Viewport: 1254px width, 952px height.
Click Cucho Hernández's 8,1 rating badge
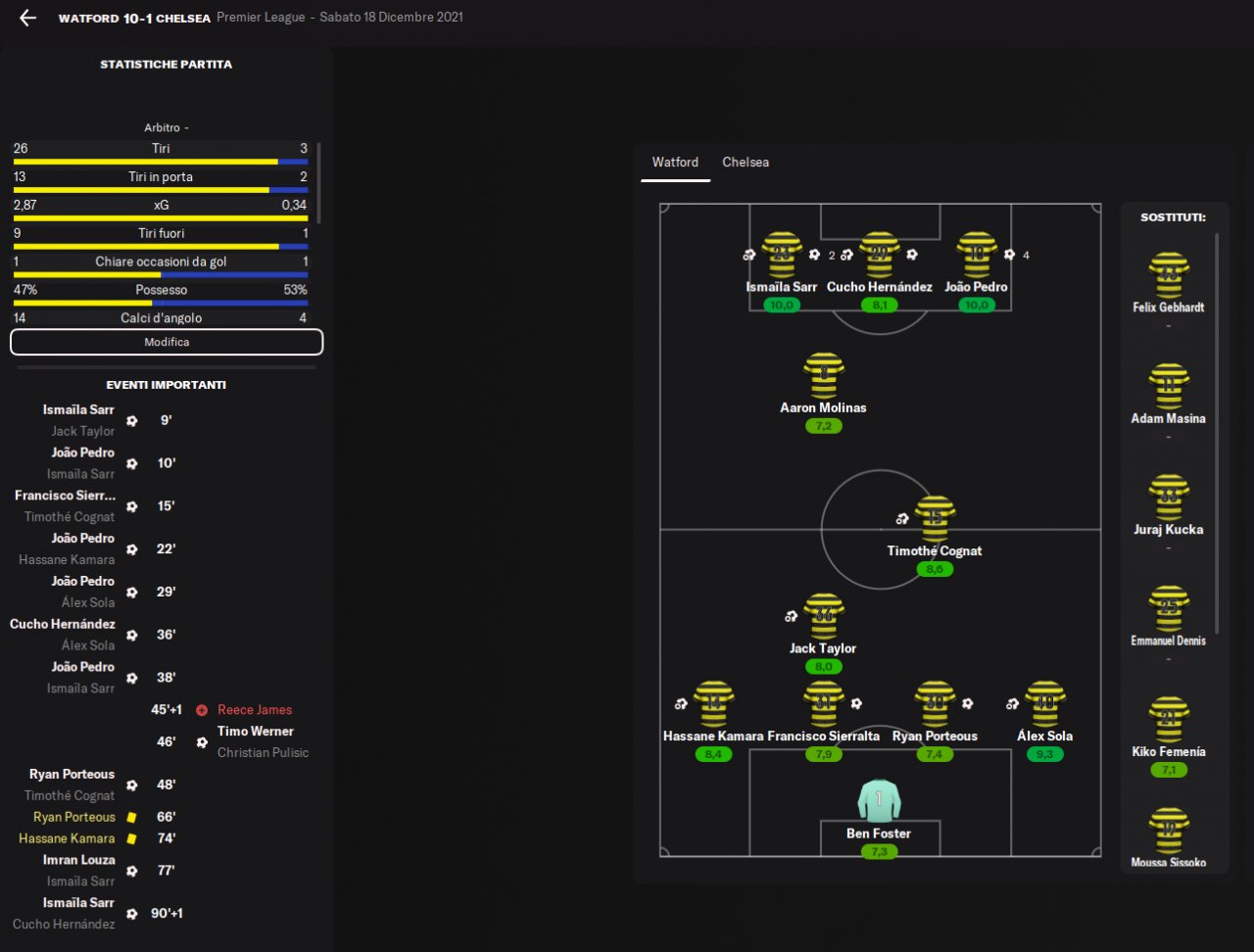coord(880,305)
